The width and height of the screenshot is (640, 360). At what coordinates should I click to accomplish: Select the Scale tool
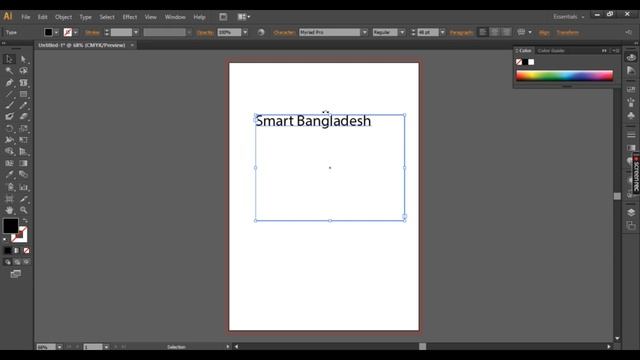(x=23, y=129)
